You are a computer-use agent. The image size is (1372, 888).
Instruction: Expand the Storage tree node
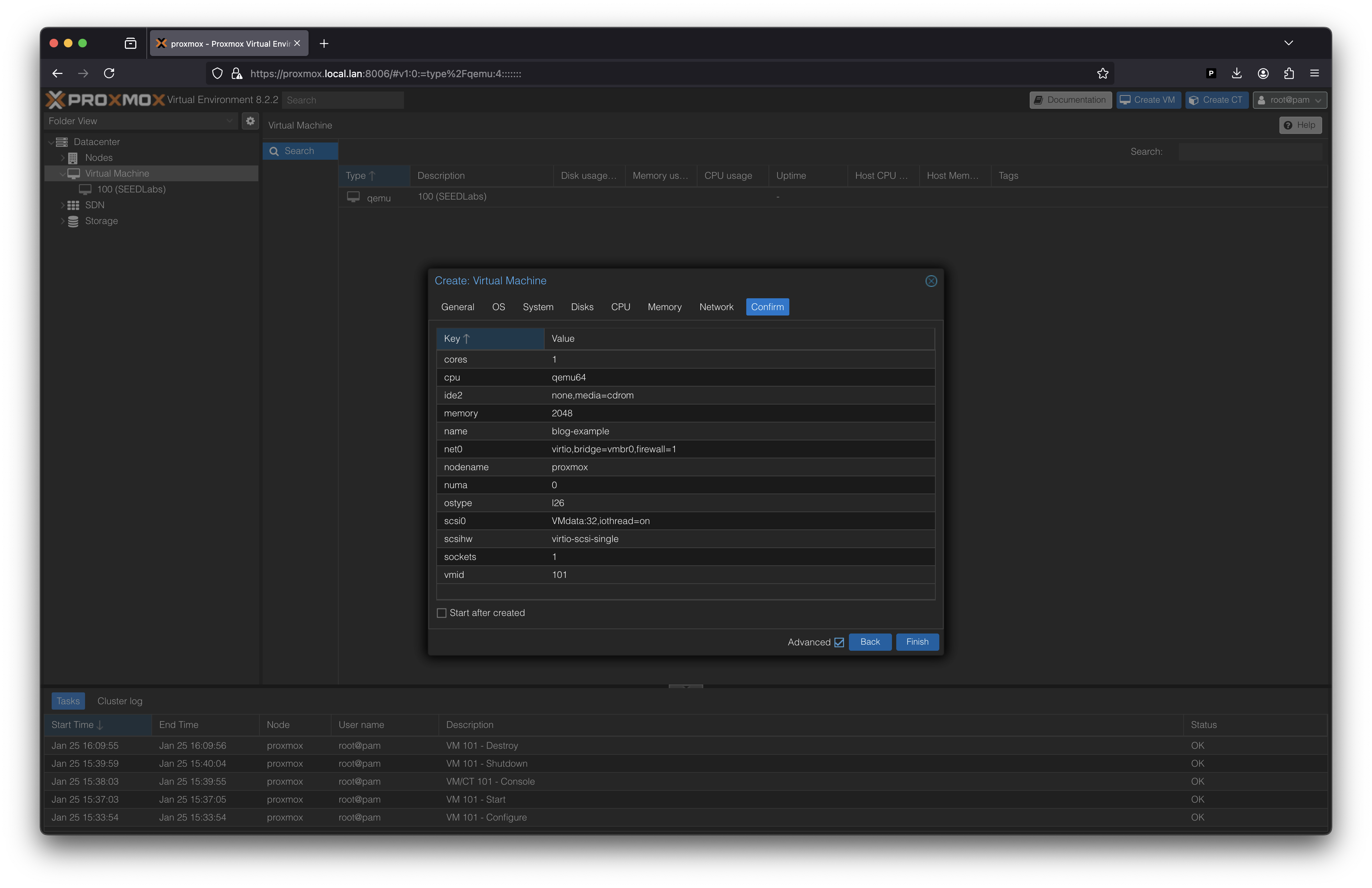[63, 221]
